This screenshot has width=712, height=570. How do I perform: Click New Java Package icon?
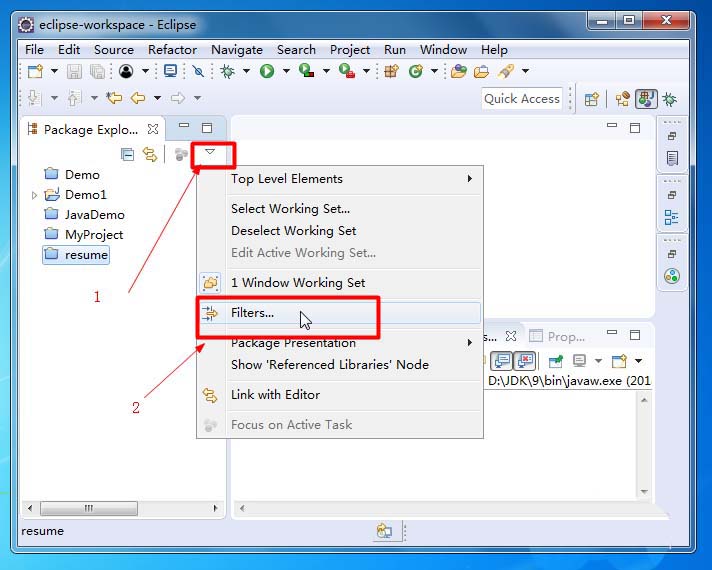[391, 71]
